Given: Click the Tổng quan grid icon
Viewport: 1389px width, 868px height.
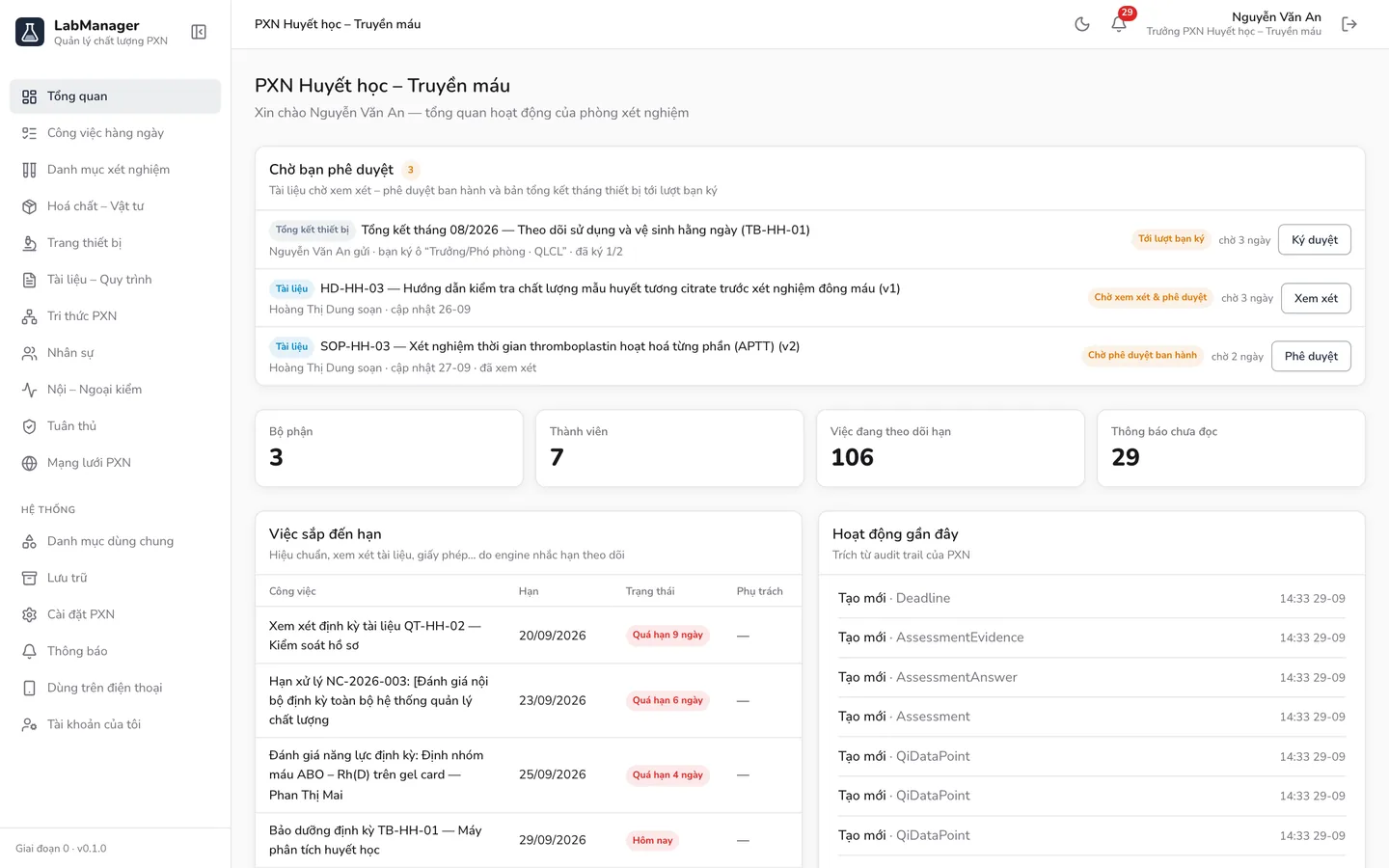Looking at the screenshot, I should click(x=30, y=96).
